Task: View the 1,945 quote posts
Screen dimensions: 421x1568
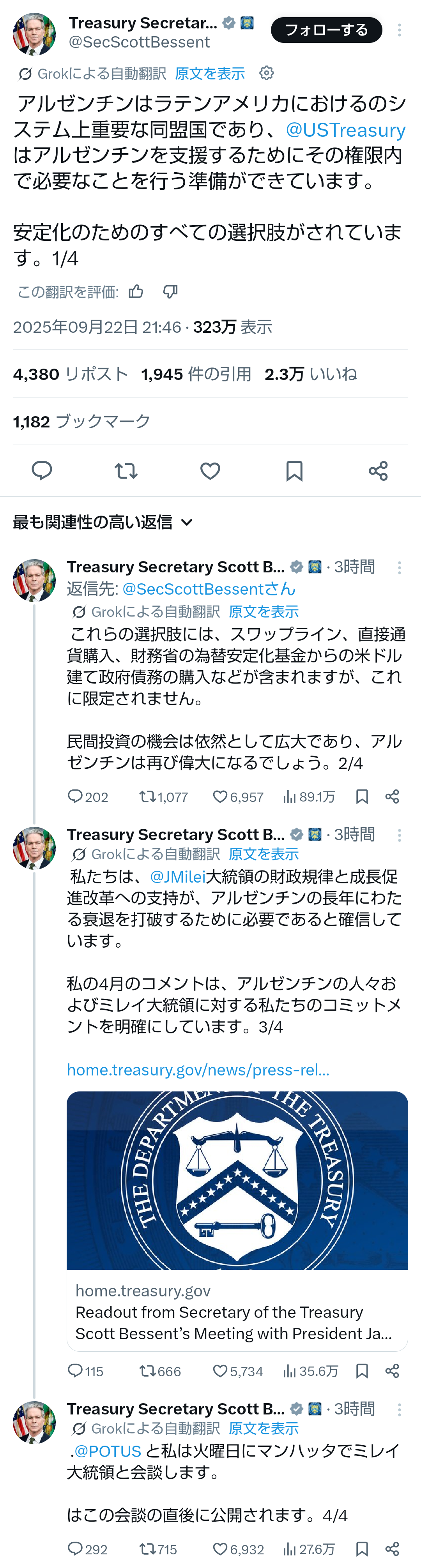Action: tap(196, 374)
